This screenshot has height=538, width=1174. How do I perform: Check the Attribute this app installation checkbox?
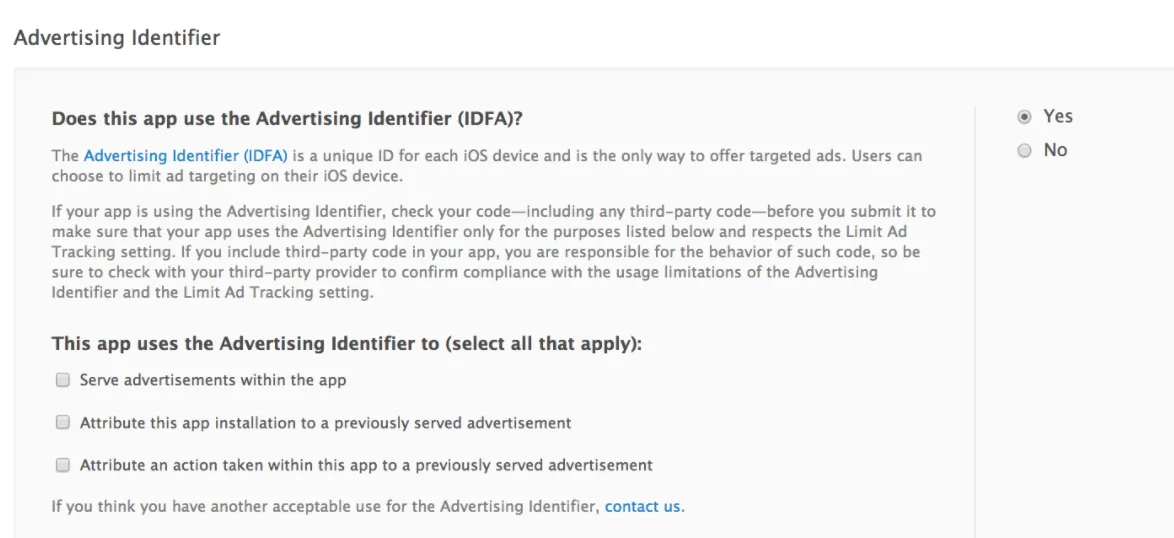pyautogui.click(x=63, y=423)
